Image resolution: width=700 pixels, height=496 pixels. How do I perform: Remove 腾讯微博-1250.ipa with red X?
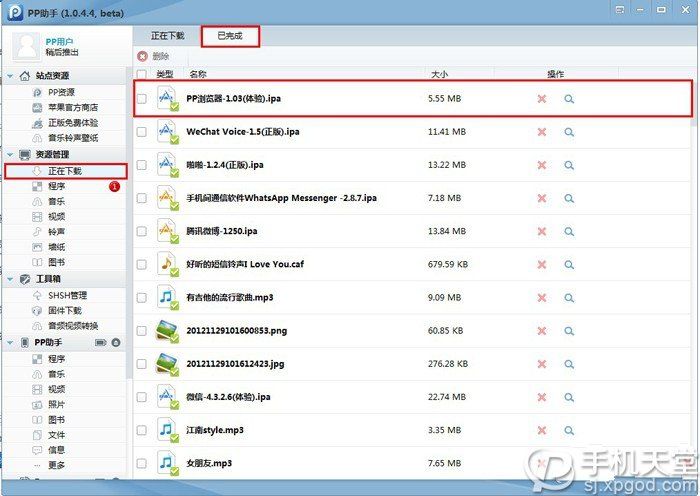point(542,231)
